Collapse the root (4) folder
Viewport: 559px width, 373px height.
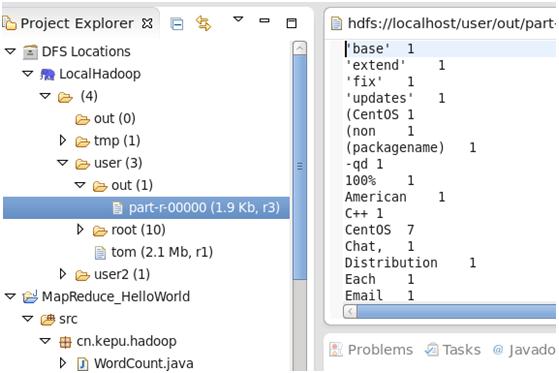(45, 96)
